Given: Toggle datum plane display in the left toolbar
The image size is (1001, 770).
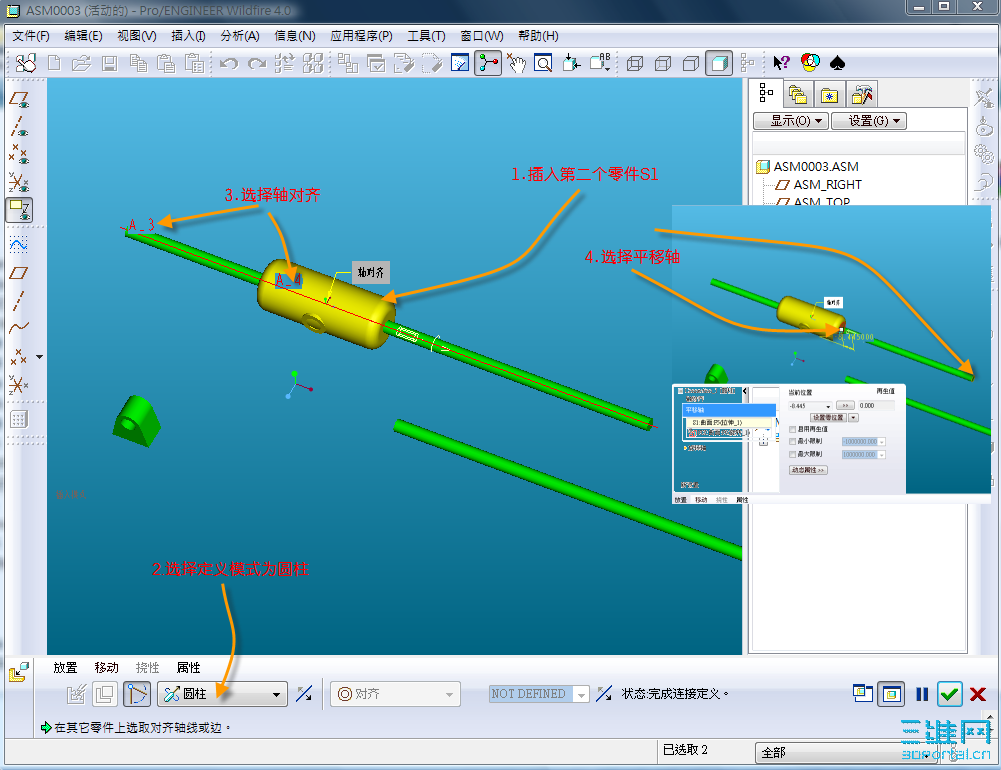Looking at the screenshot, I should coord(19,100).
